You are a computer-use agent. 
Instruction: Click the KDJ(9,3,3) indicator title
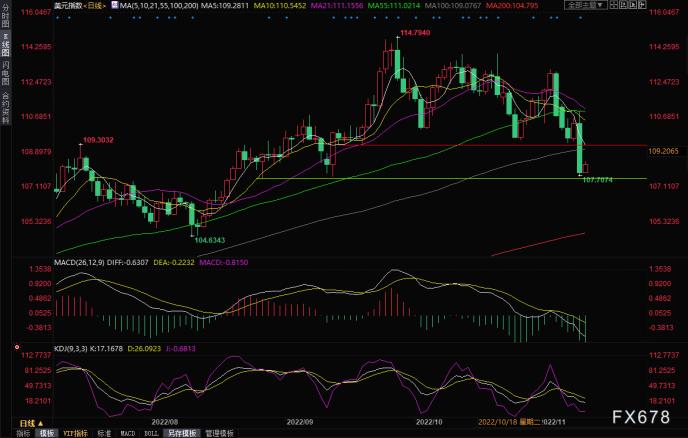pyautogui.click(x=71, y=349)
